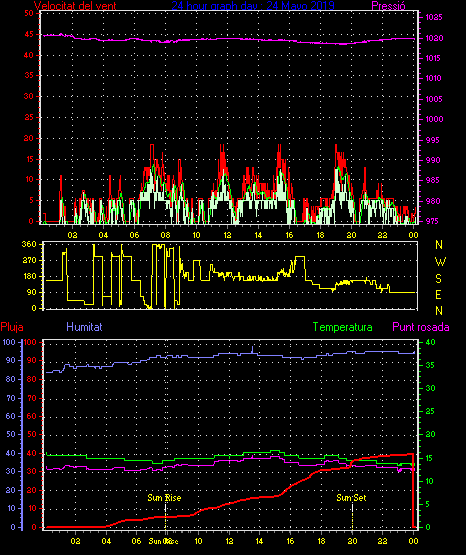The height and width of the screenshot is (555, 466).
Task: Click the 1020 value on the pressure axis
Action: pyautogui.click(x=434, y=38)
